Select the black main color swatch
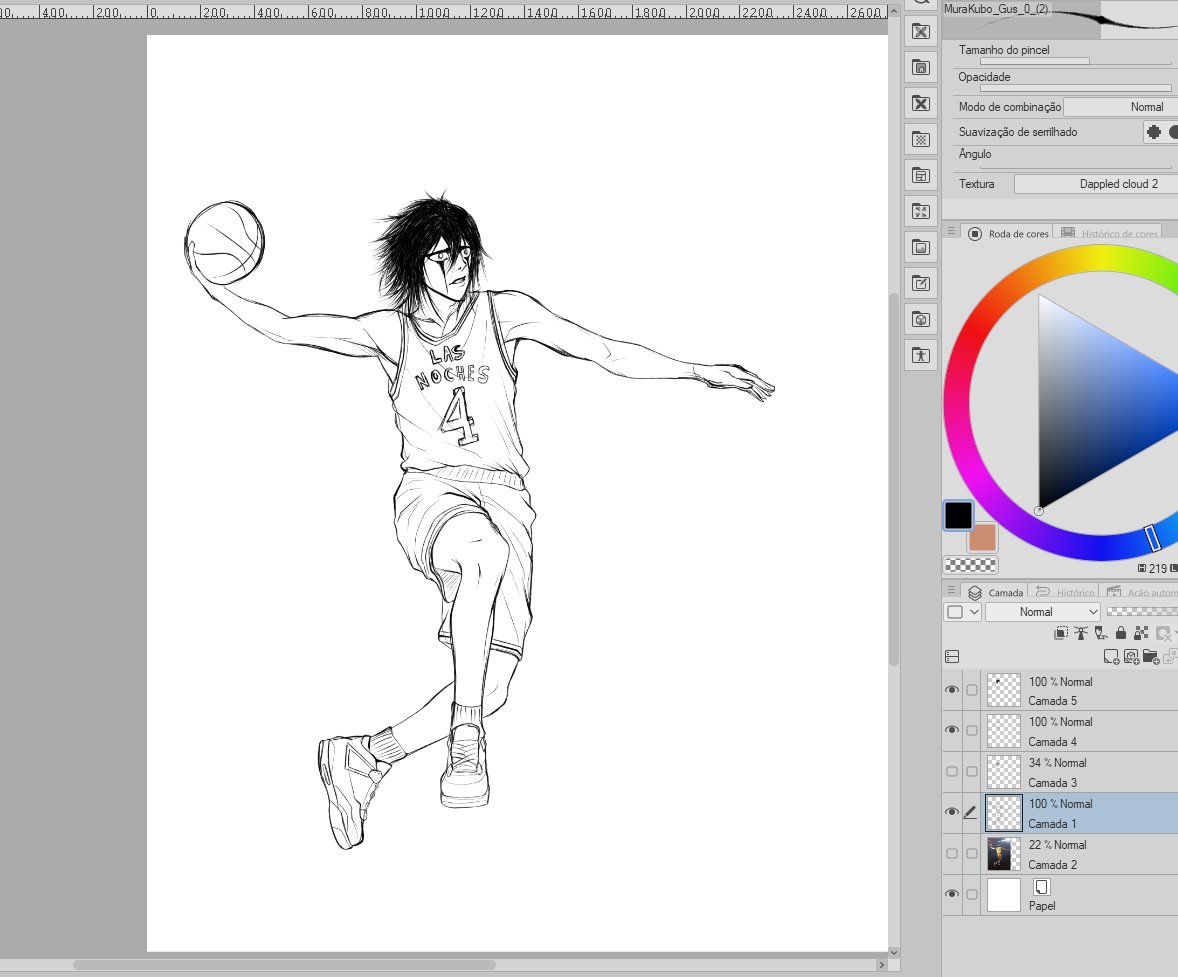Image resolution: width=1178 pixels, height=977 pixels. point(958,516)
